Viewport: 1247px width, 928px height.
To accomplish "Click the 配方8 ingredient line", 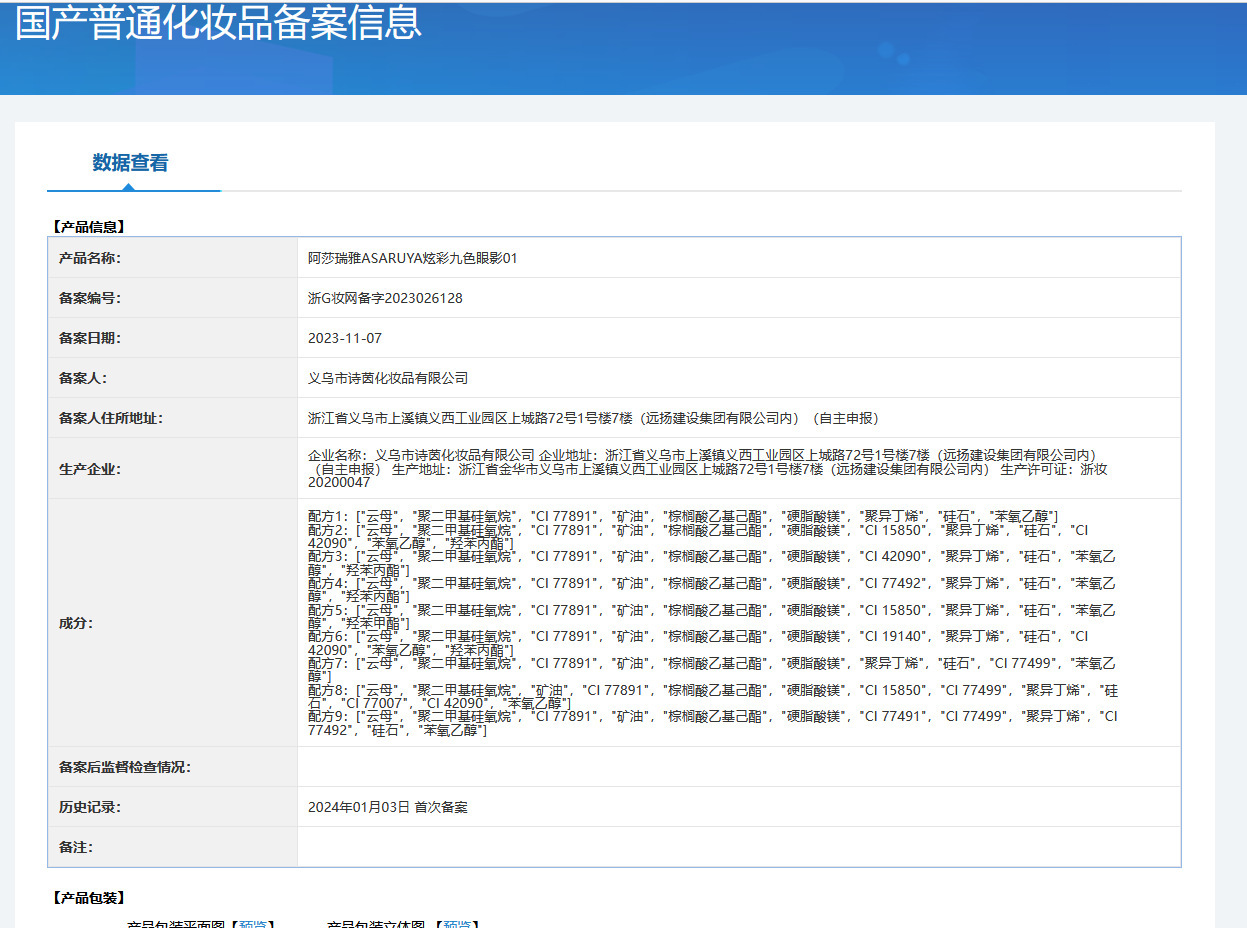I will tap(713, 697).
